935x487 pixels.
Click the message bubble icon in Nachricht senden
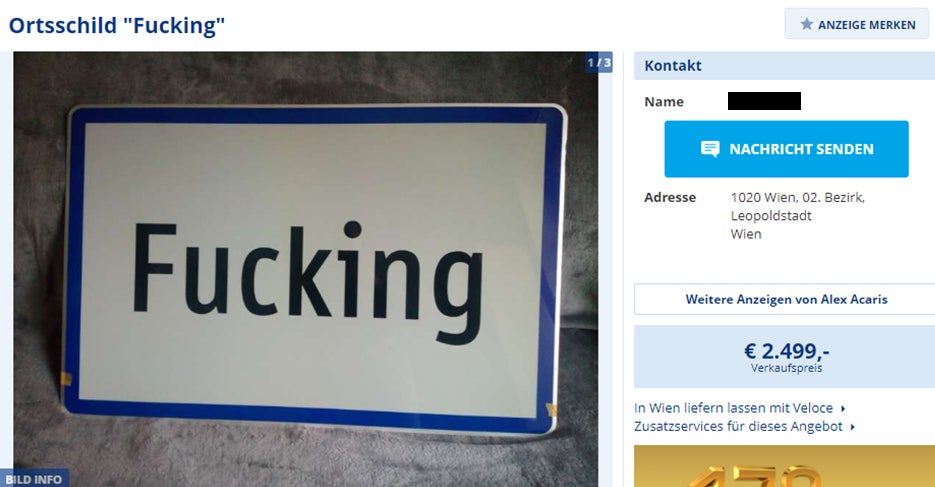(710, 148)
